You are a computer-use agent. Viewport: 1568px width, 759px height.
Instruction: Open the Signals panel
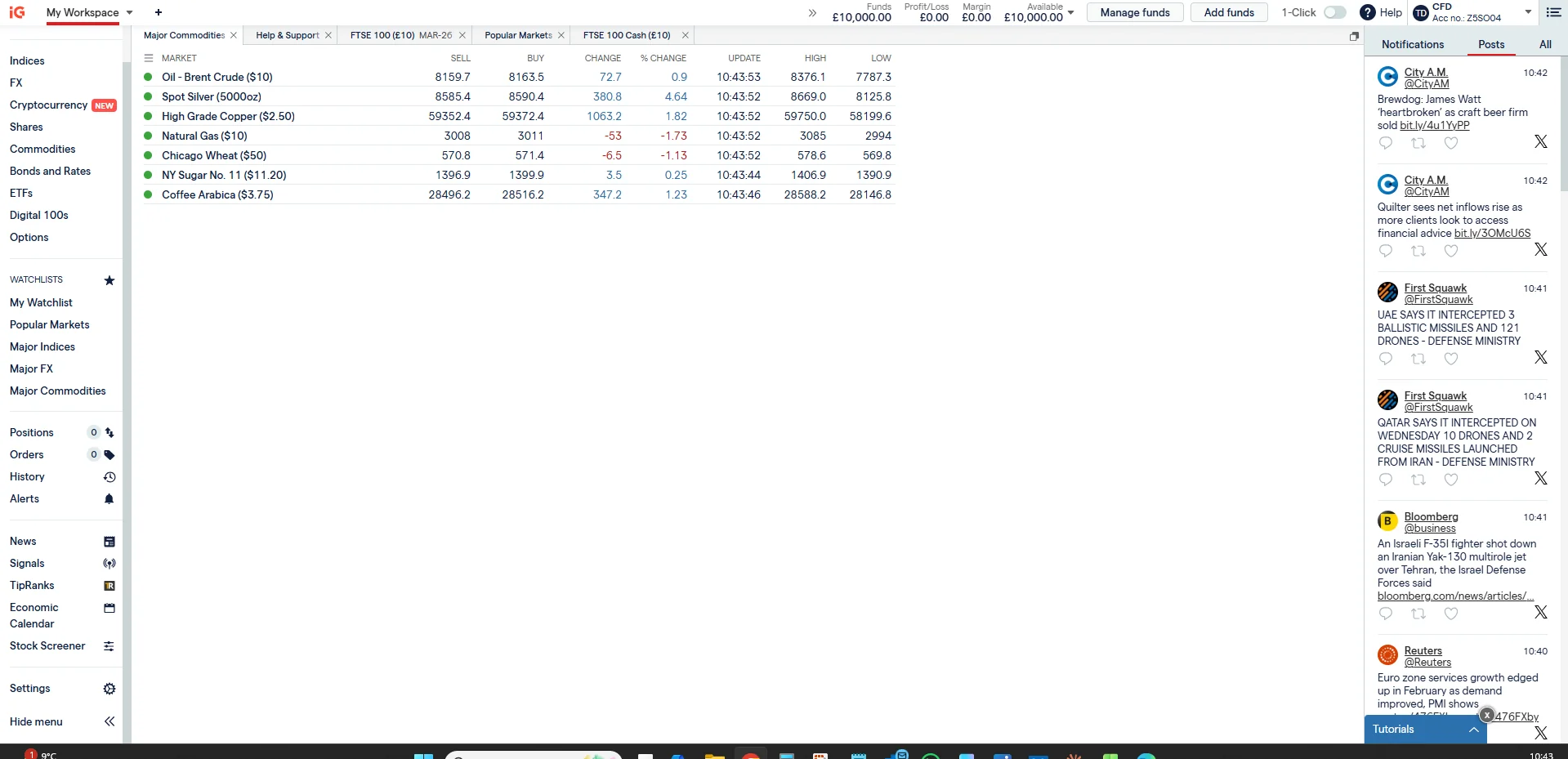click(x=27, y=564)
